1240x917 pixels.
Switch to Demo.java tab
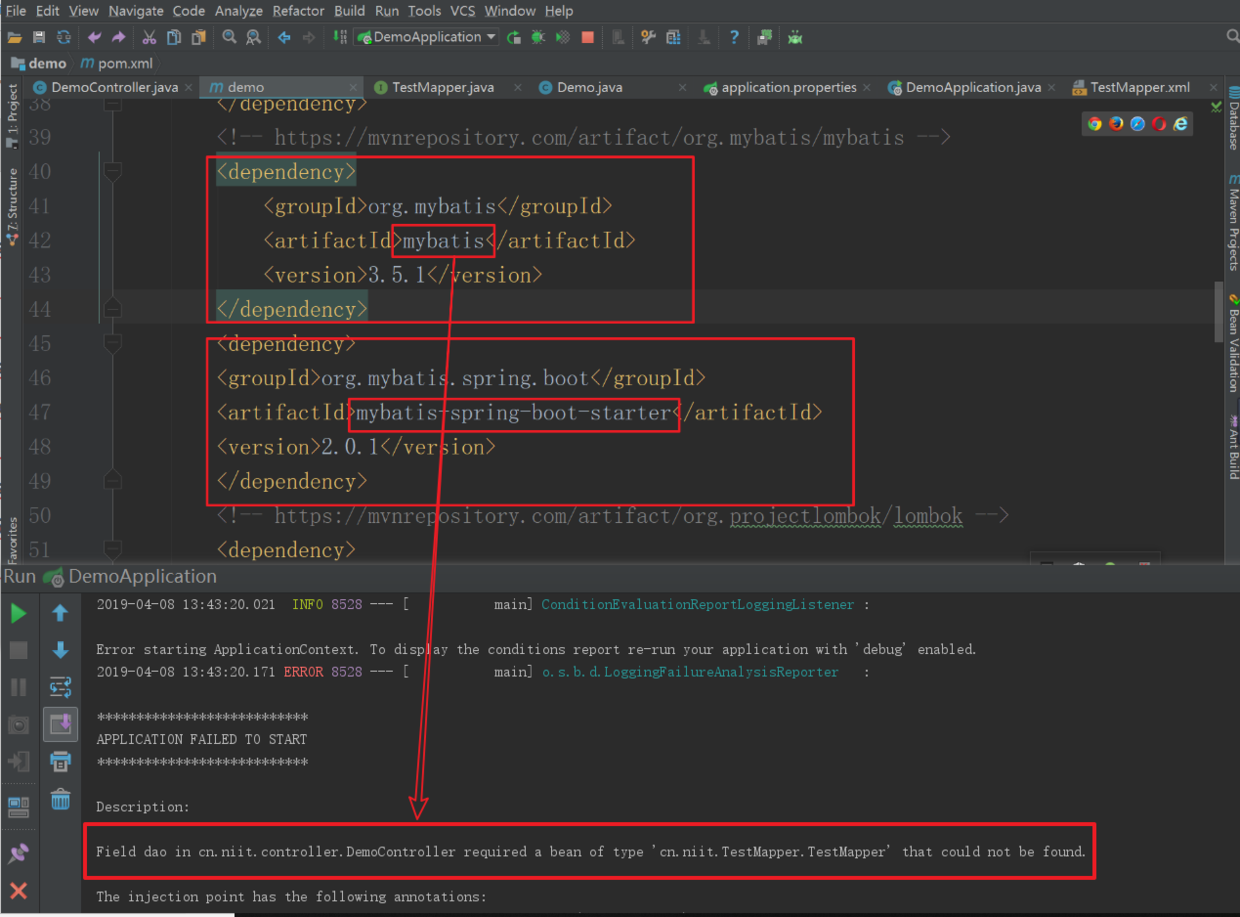point(589,87)
